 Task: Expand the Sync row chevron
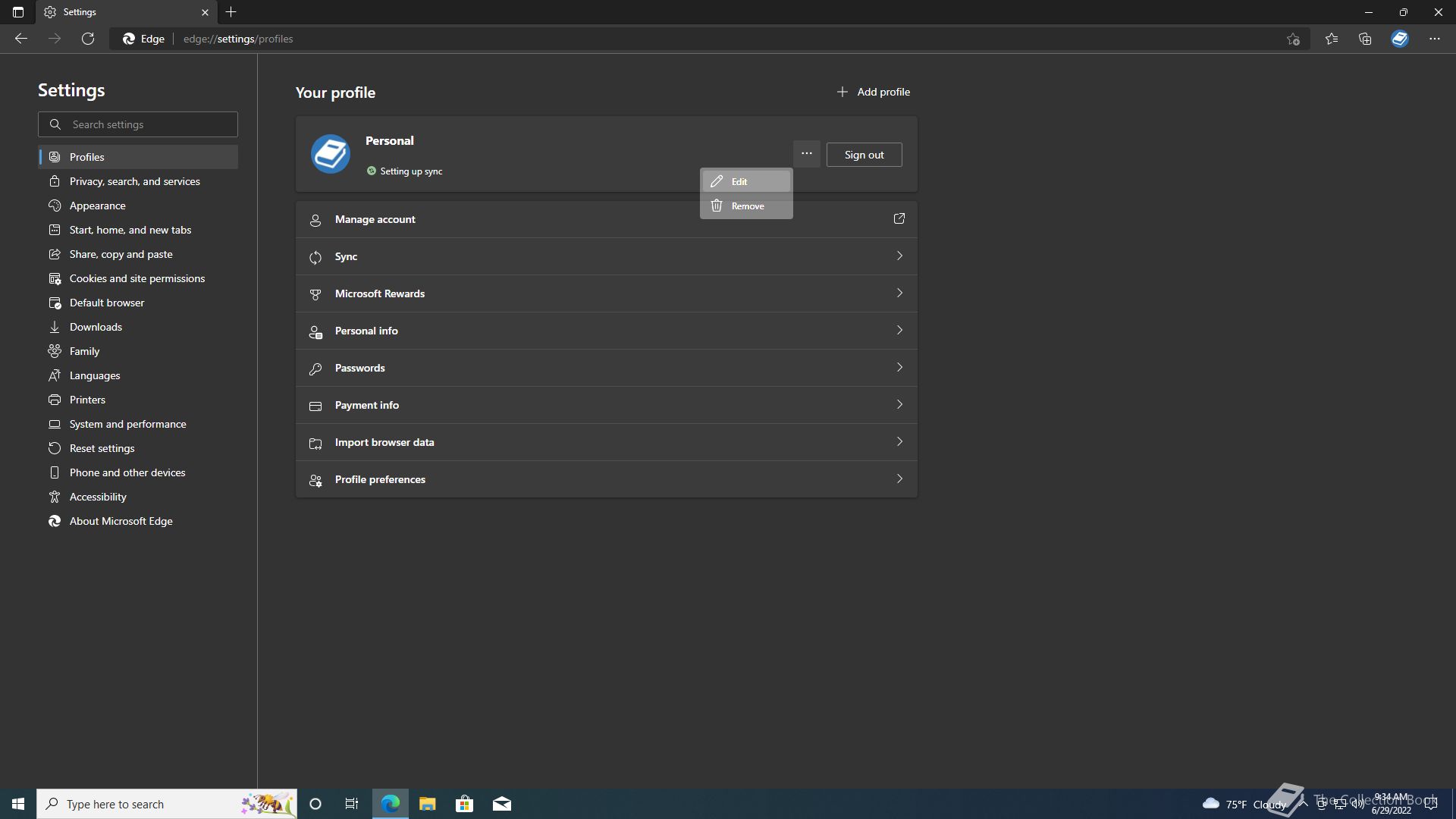(x=899, y=256)
